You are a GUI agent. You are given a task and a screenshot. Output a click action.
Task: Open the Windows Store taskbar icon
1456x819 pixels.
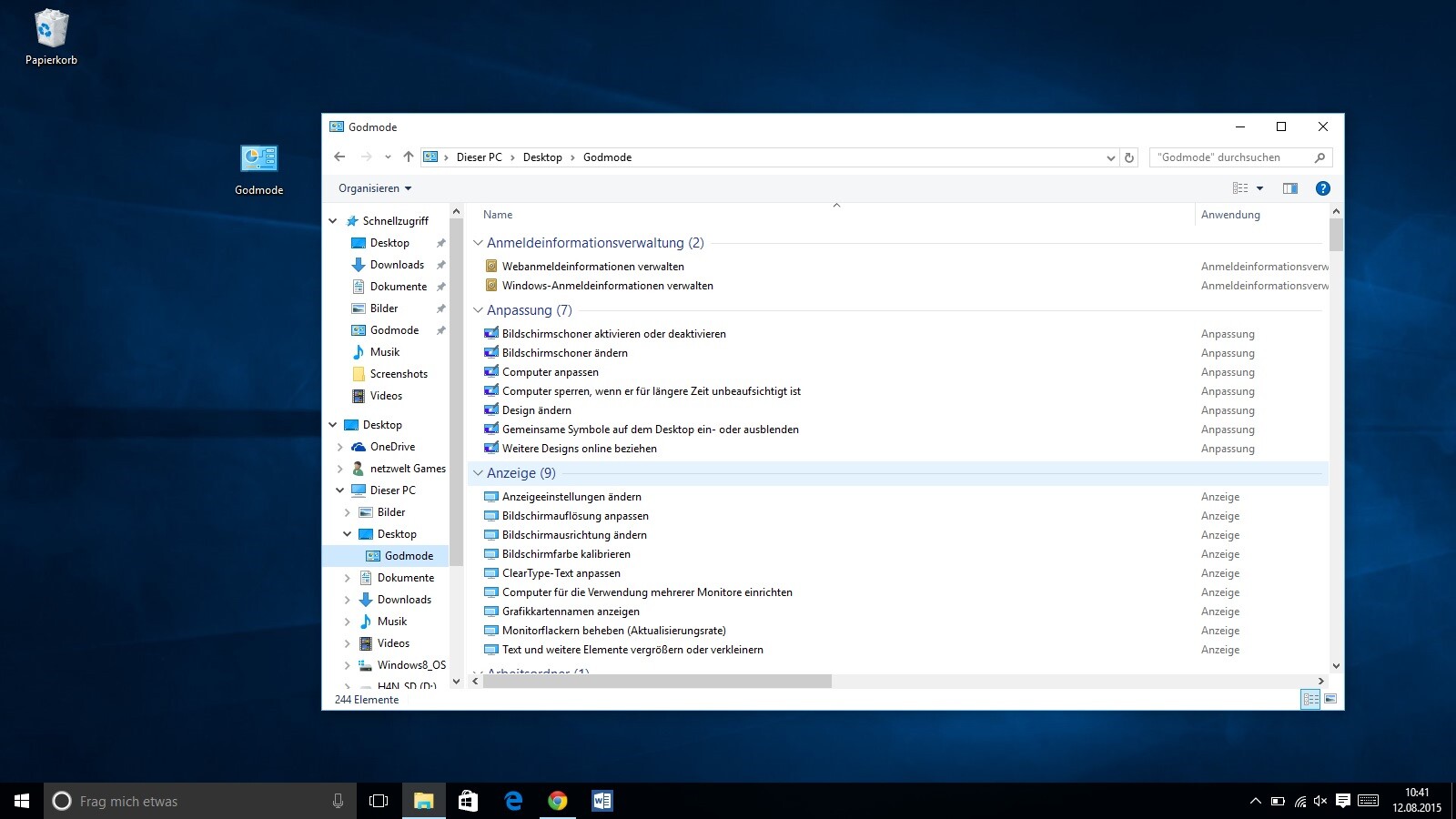tap(469, 801)
